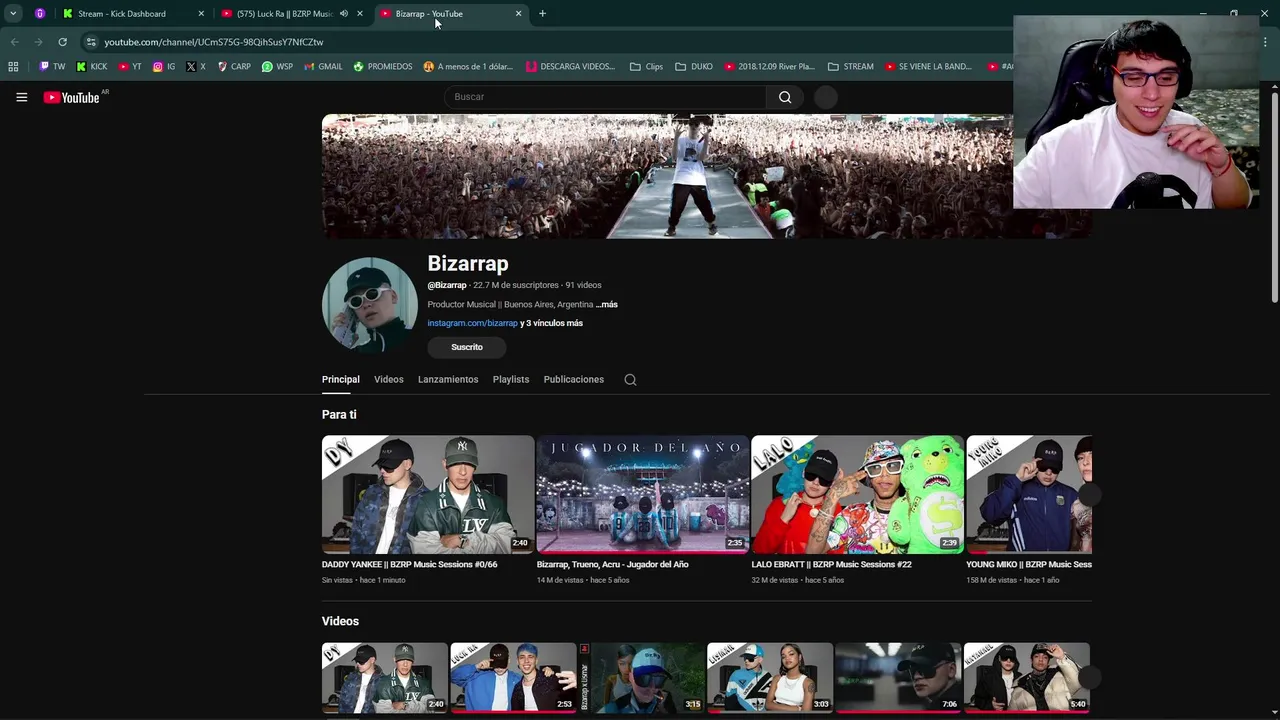
Task: Open the apps grid in bookmarks bar
Action: pyautogui.click(x=13, y=67)
